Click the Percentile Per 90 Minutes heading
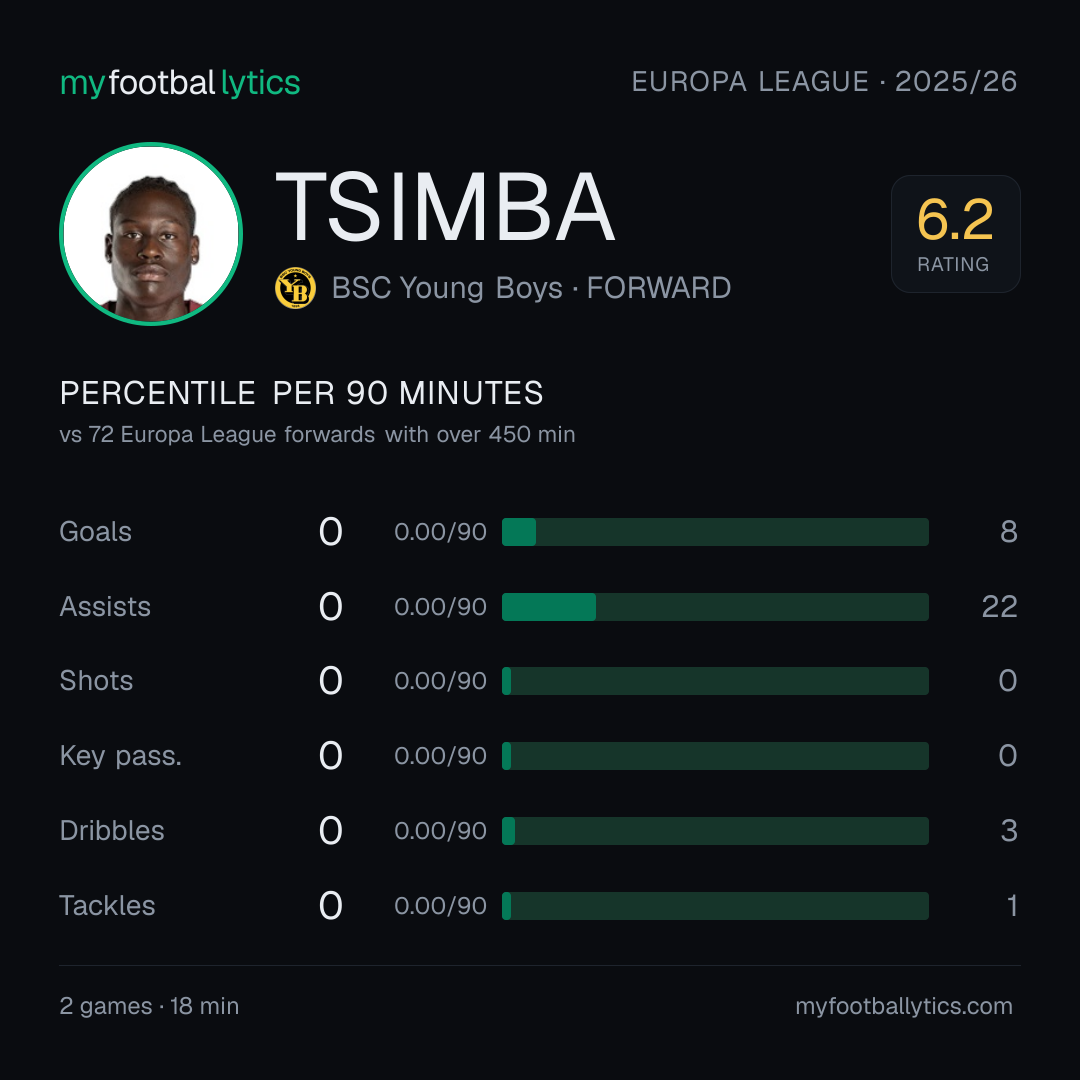 (x=302, y=393)
